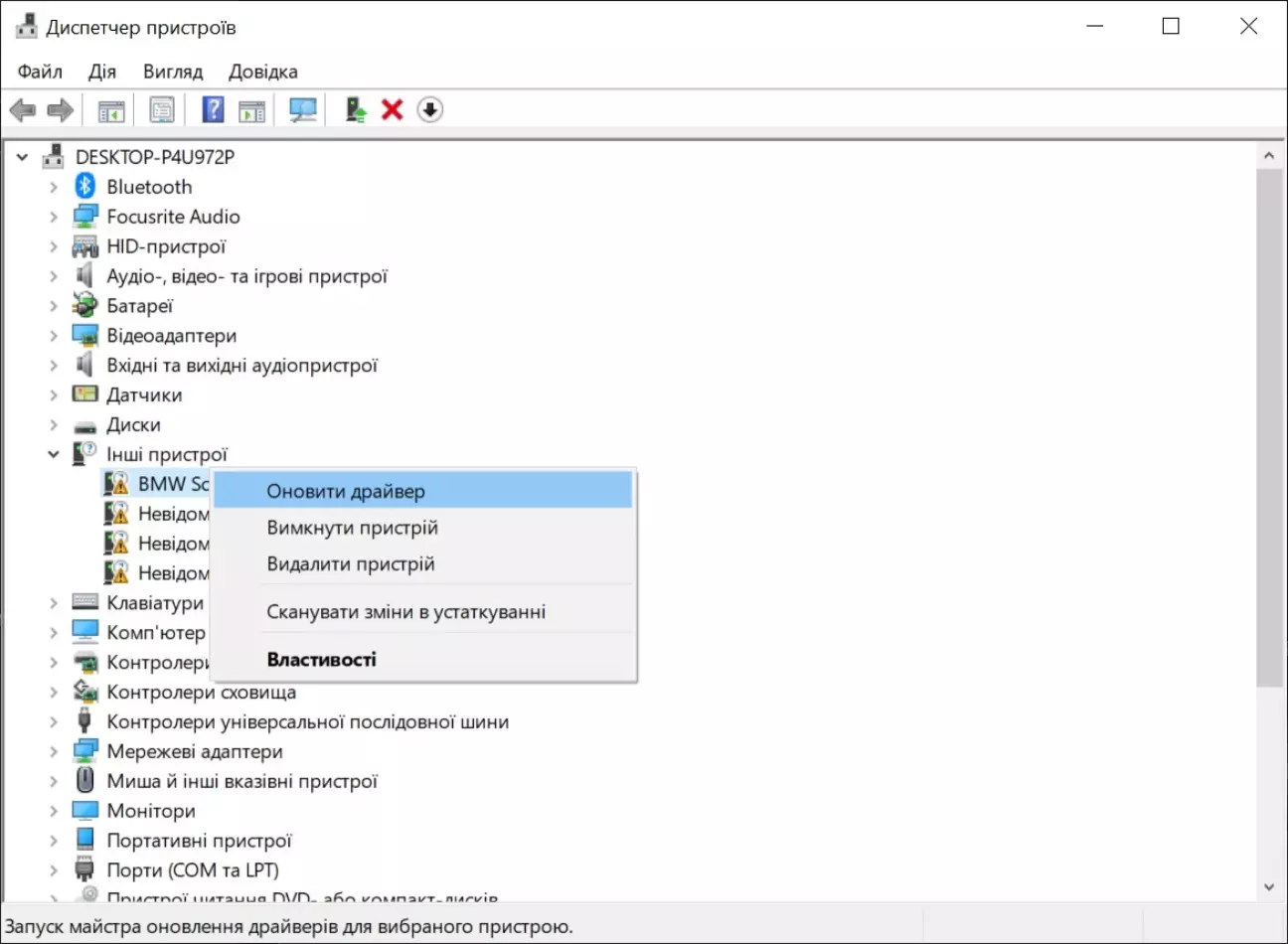This screenshot has width=1288, height=944.
Task: Open Властивості from context menu
Action: [x=321, y=660]
